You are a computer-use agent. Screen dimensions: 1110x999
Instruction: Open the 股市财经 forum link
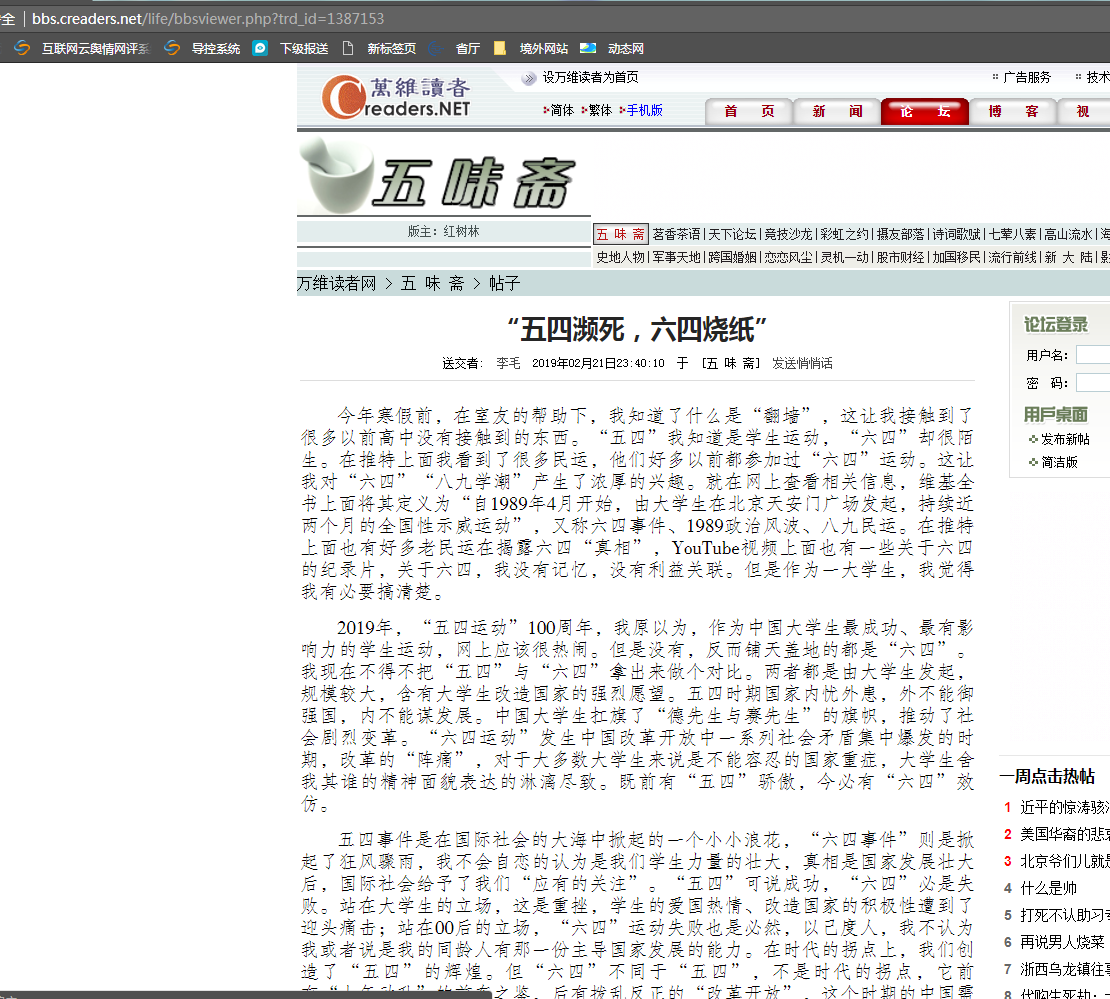pos(900,257)
